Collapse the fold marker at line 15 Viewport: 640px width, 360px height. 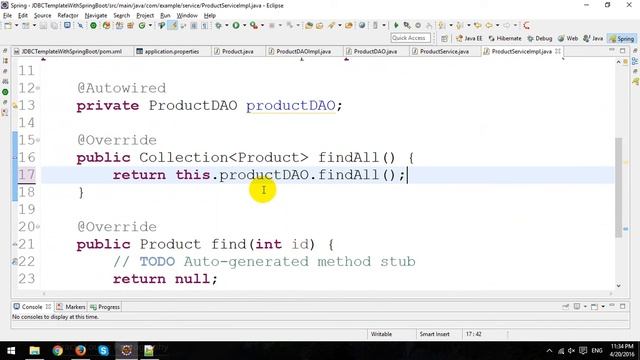38,140
